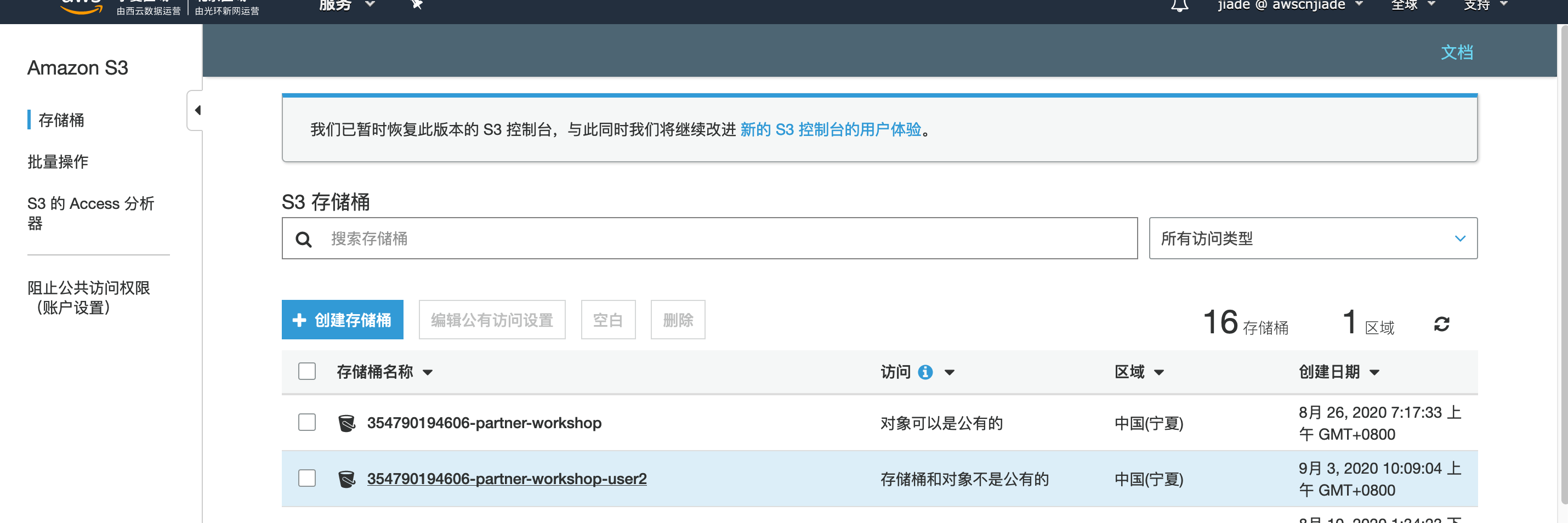Click bucket icon for 354790194606-partner-workshop

[346, 423]
